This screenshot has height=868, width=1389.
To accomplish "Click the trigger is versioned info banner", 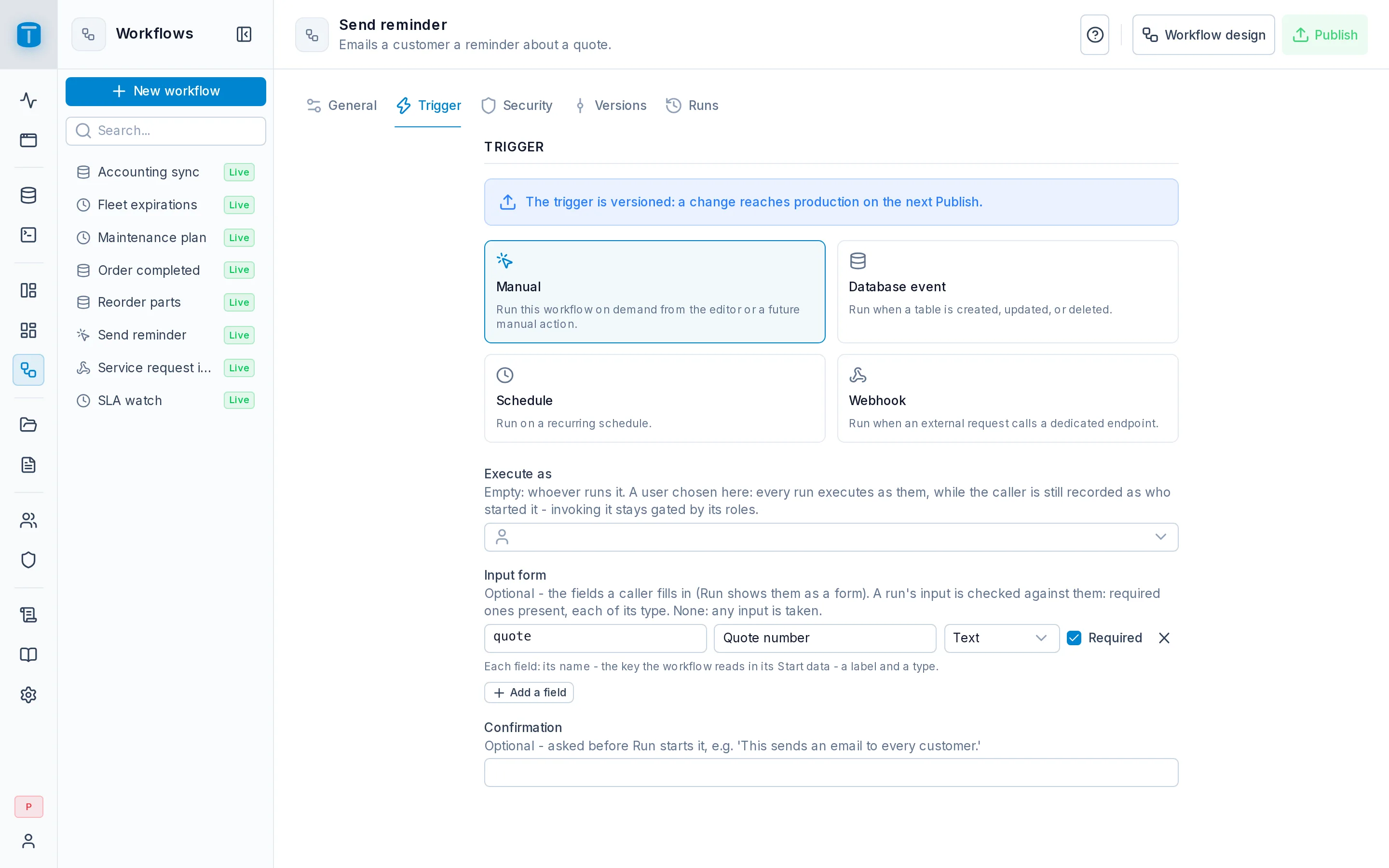I will 831,202.
